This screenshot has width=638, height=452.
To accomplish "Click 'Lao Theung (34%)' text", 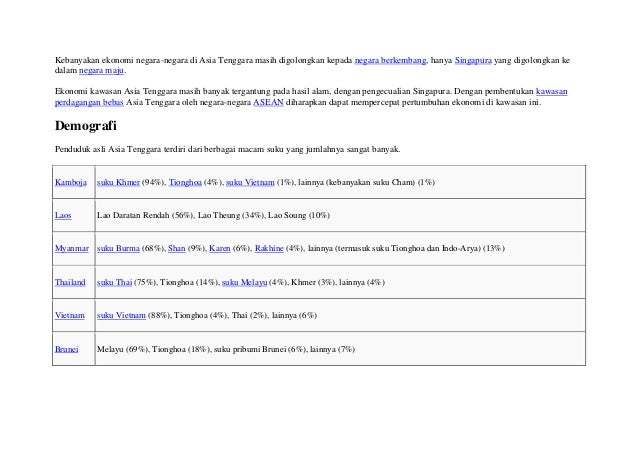I will (231, 215).
